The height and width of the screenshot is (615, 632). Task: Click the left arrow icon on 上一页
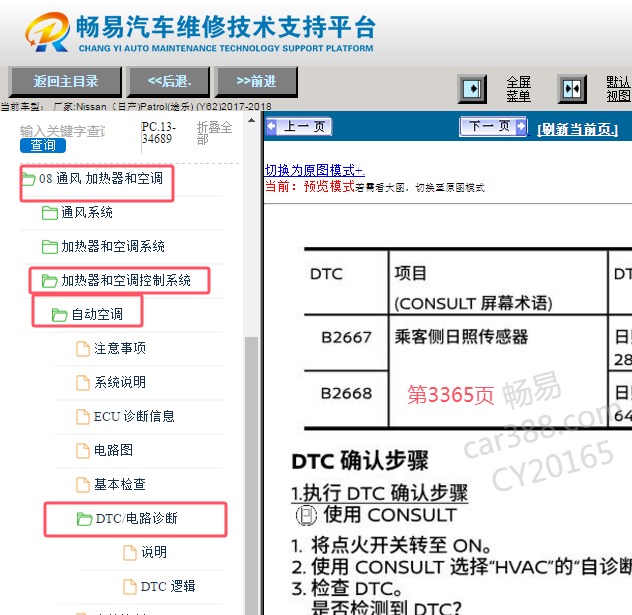point(272,127)
